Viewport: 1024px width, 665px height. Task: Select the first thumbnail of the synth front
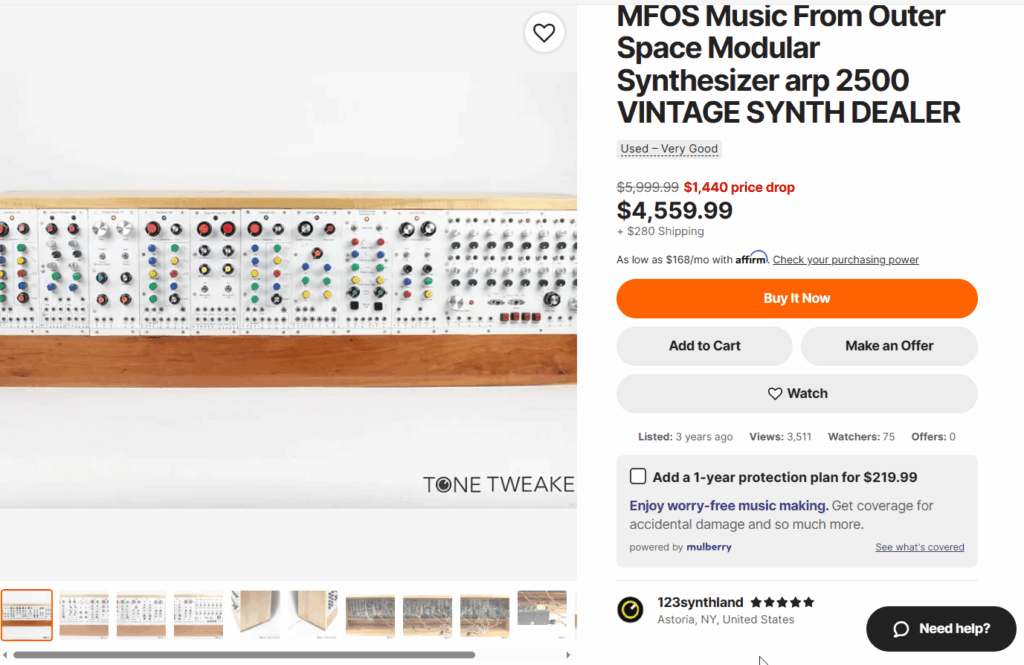[27, 615]
